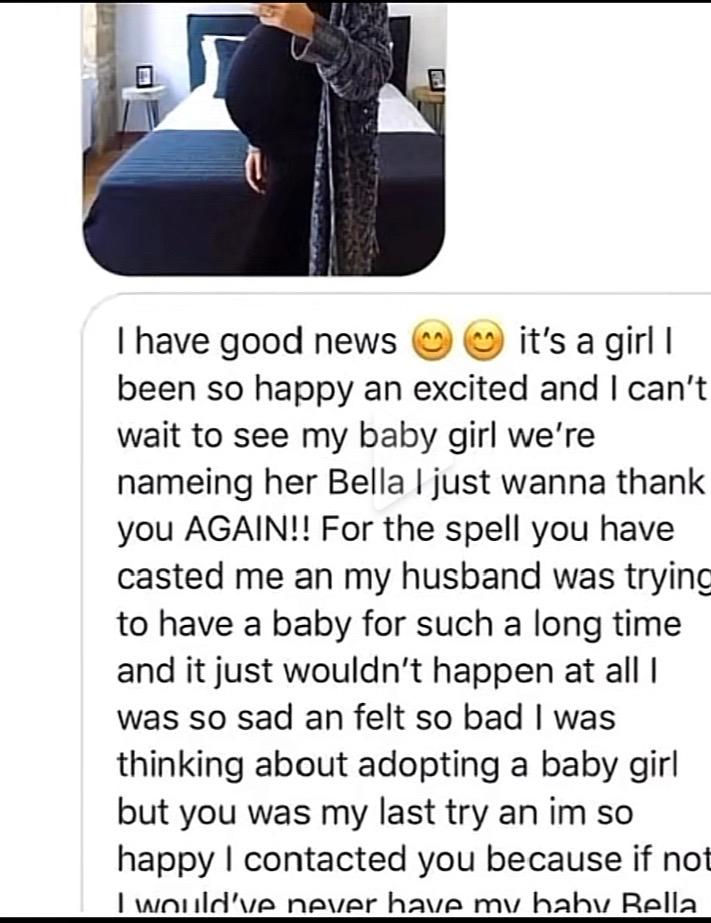Click the woman's hand in the photo
Viewport: 711px width, 923px height.
click(256, 171)
